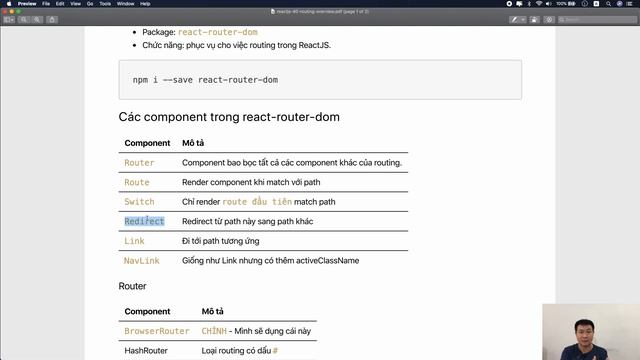Click the Zoom In toolbar button
Viewport: 640px width, 360px height.
pyautogui.click(x=37, y=20)
